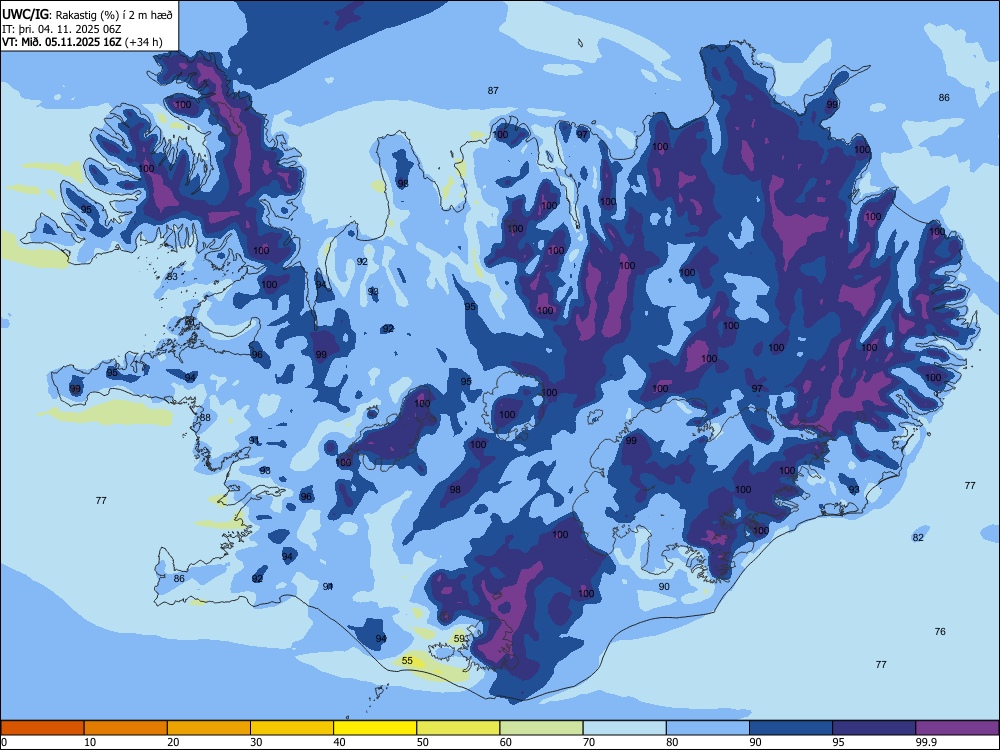Click the '83' value in Breiðafjörður bay
Image resolution: width=1000 pixels, height=750 pixels.
click(x=172, y=276)
